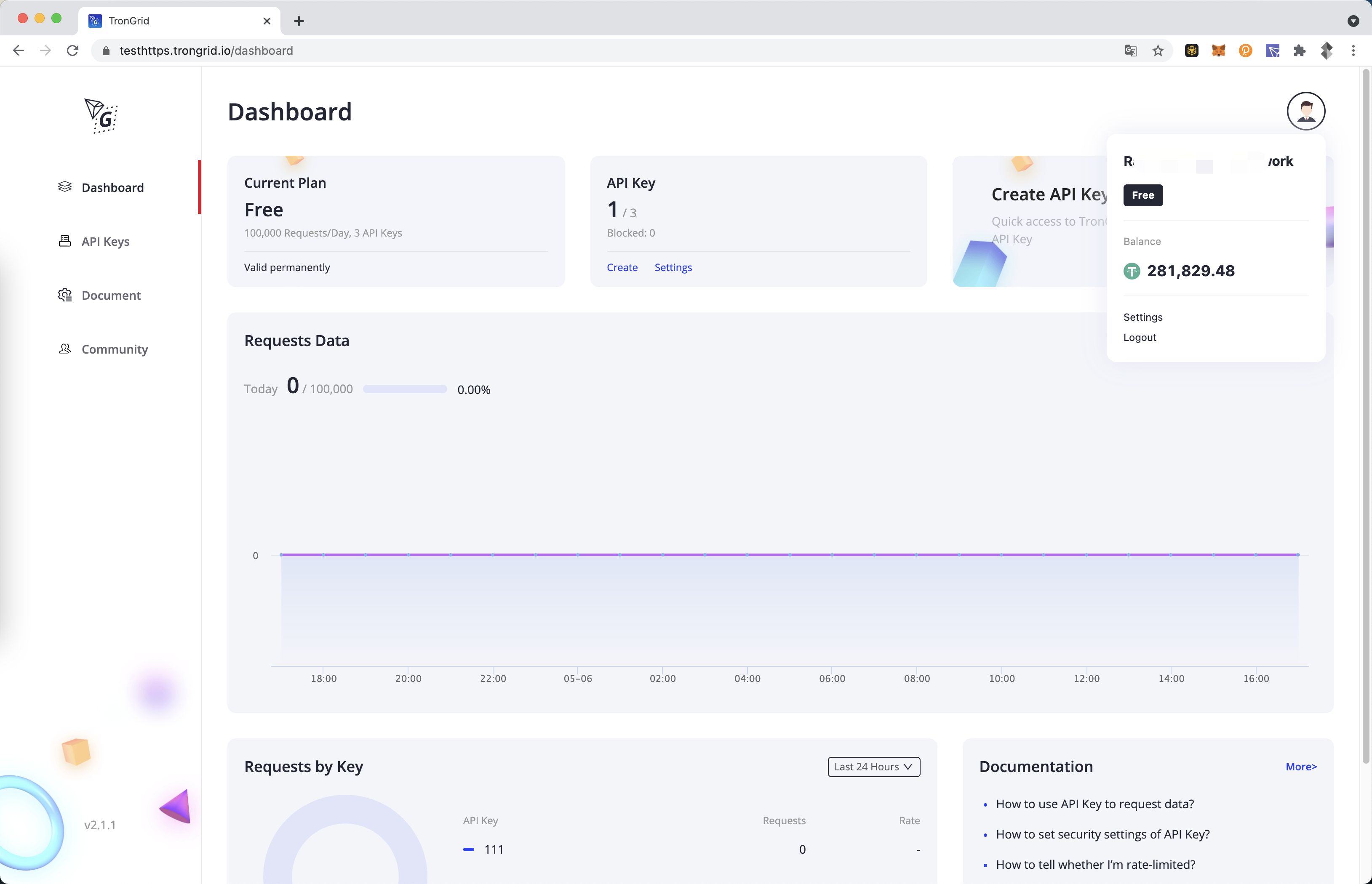Screen dimensions: 1372x884
Task: Open Chrome's three-dot menu
Action: click(1353, 51)
